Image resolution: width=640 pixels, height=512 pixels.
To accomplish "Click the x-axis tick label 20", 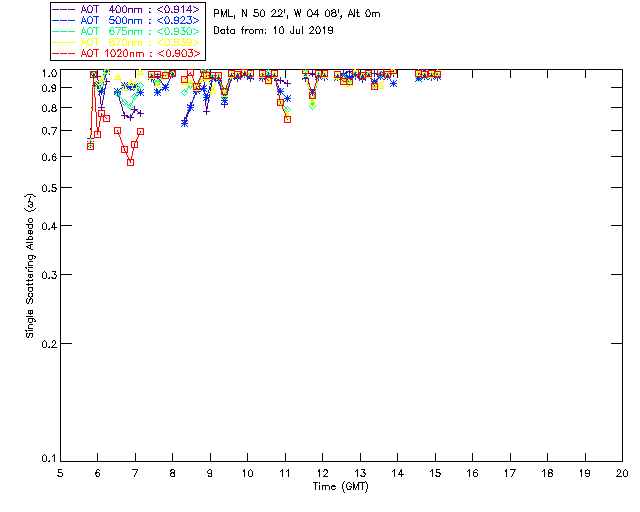I will click(622, 472).
